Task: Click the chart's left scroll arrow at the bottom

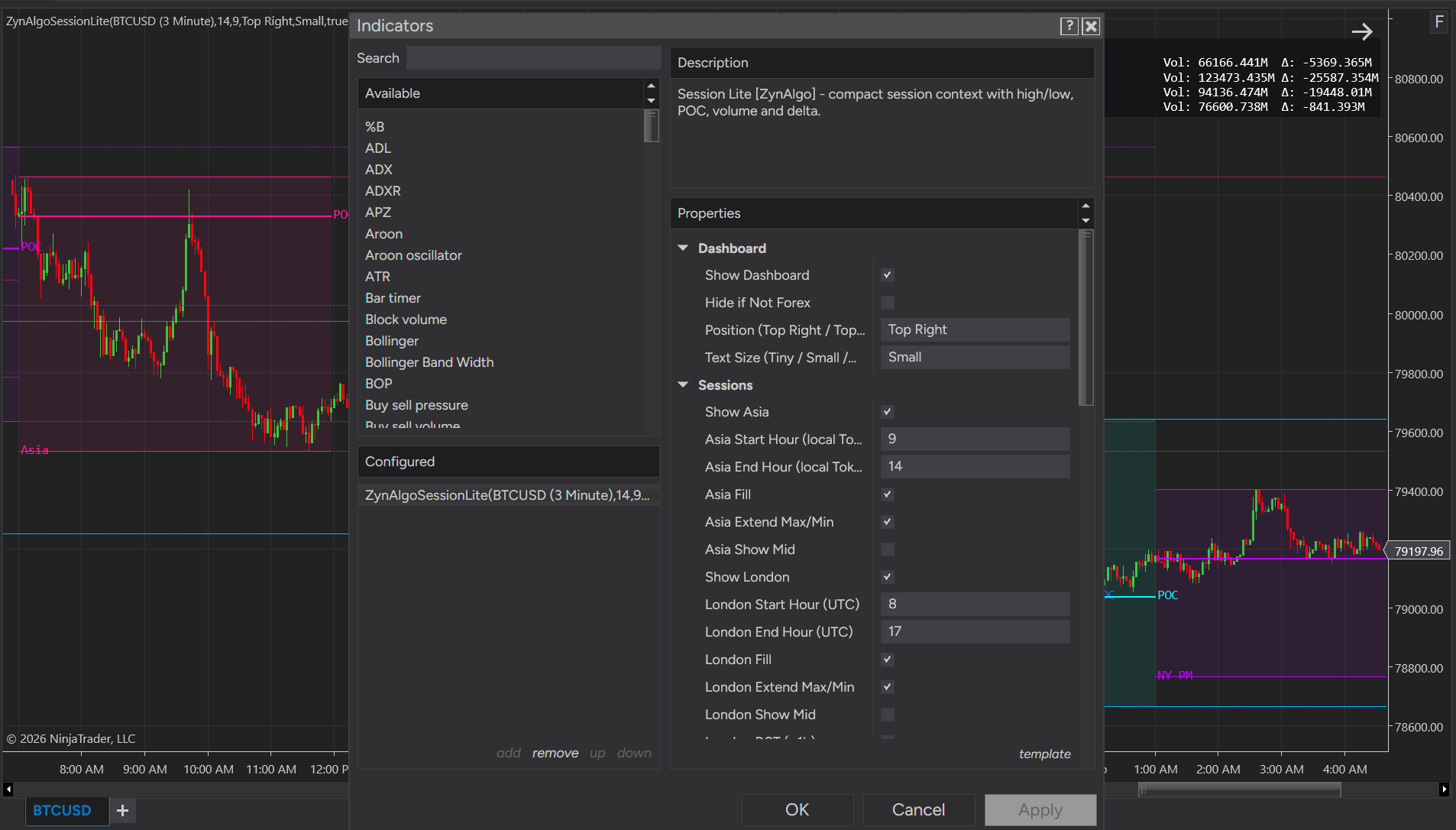Action: tap(8, 789)
